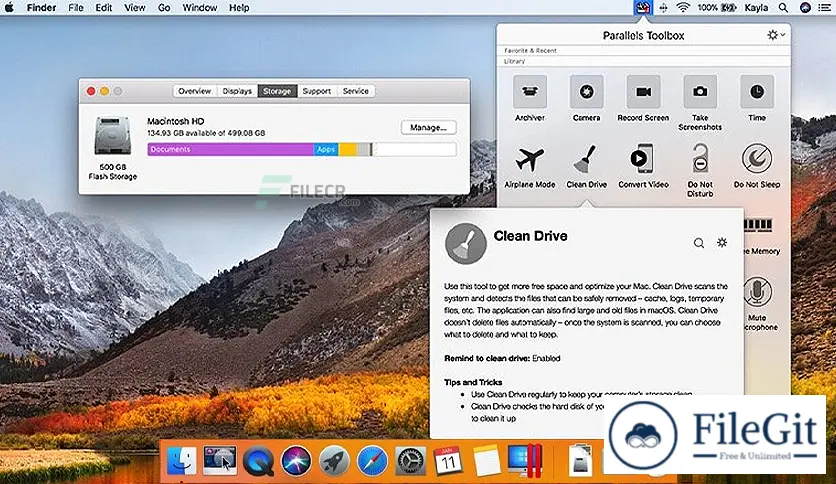Screen dimensions: 836x484
Task: Open System Preferences from the Dock
Action: [x=411, y=461]
